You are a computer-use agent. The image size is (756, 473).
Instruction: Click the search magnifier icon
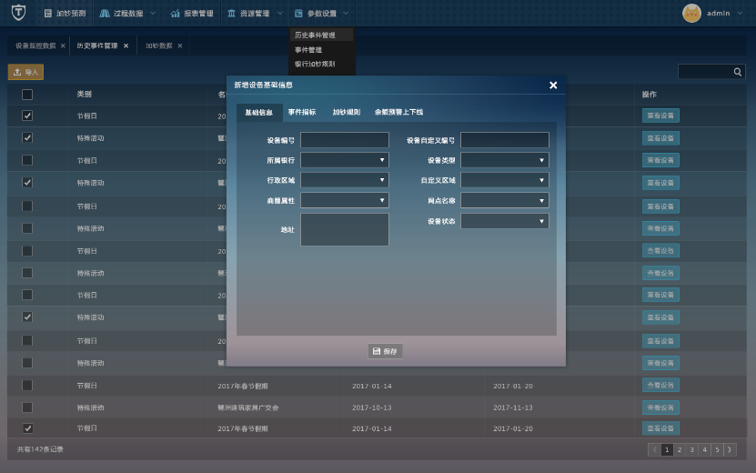pyautogui.click(x=738, y=72)
